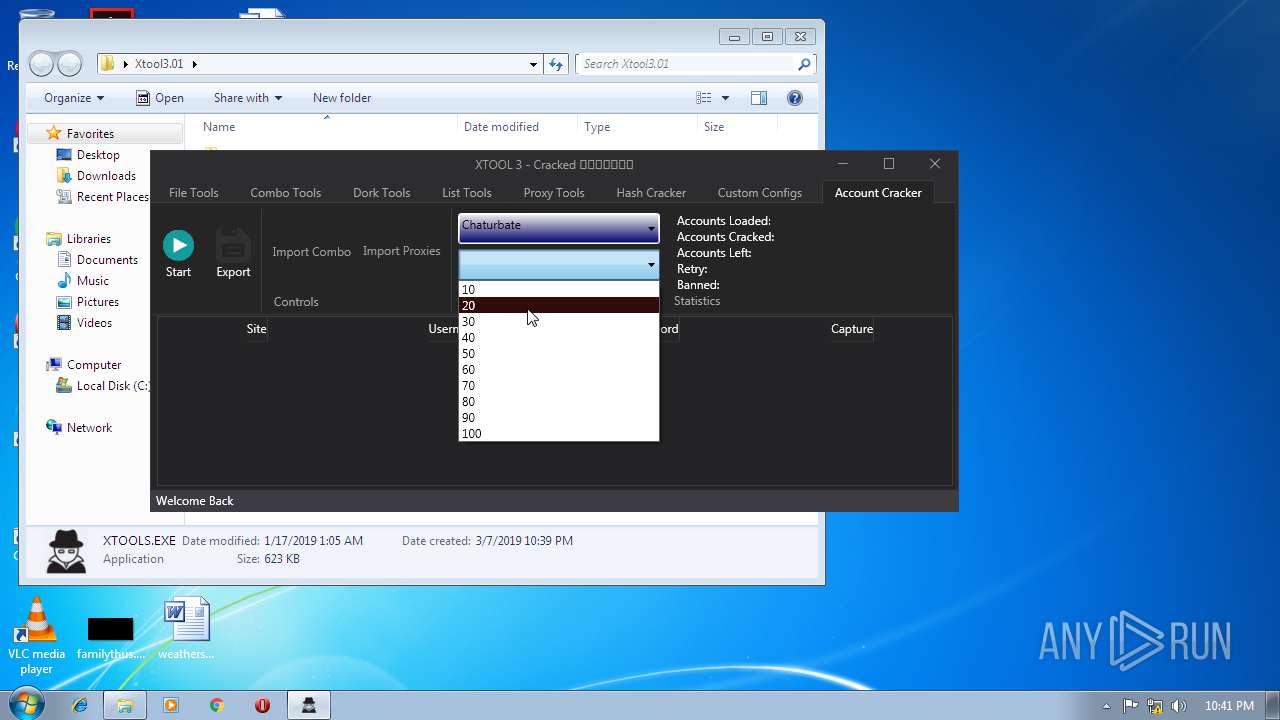Viewport: 1280px width, 720px height.
Task: Select Network in navigation pane
Action: tap(89, 428)
